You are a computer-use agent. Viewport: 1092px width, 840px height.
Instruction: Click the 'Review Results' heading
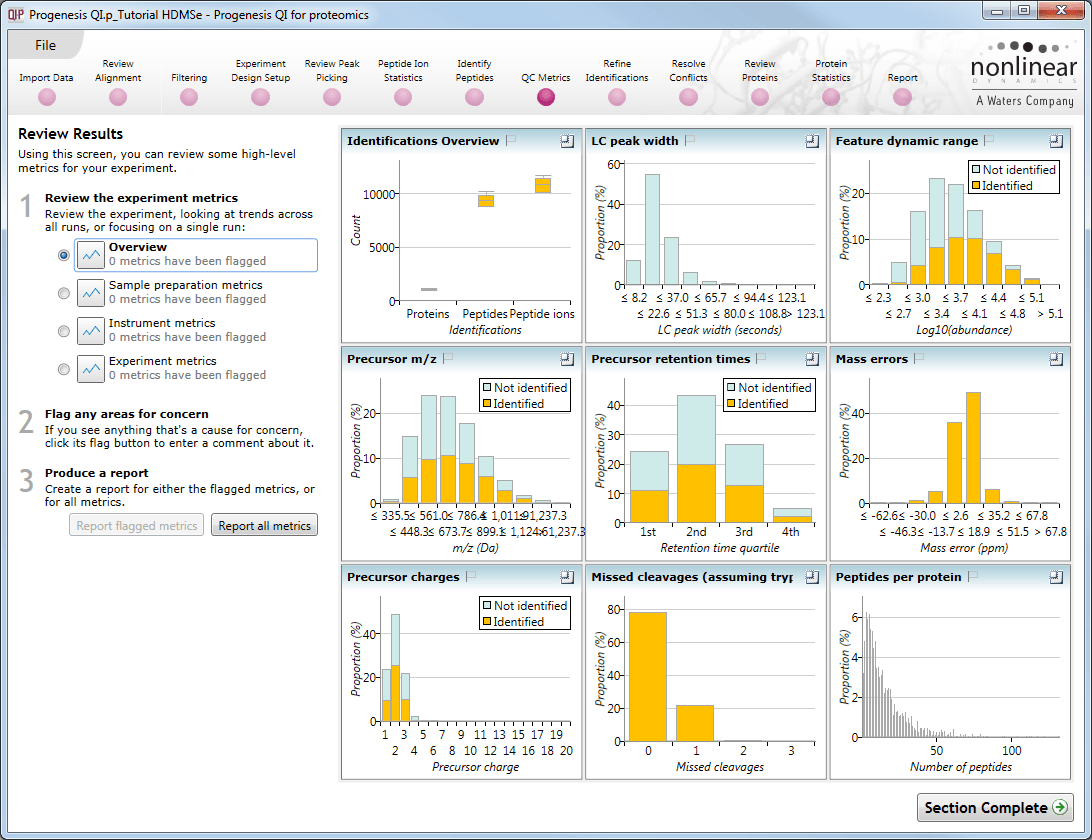[x=70, y=134]
